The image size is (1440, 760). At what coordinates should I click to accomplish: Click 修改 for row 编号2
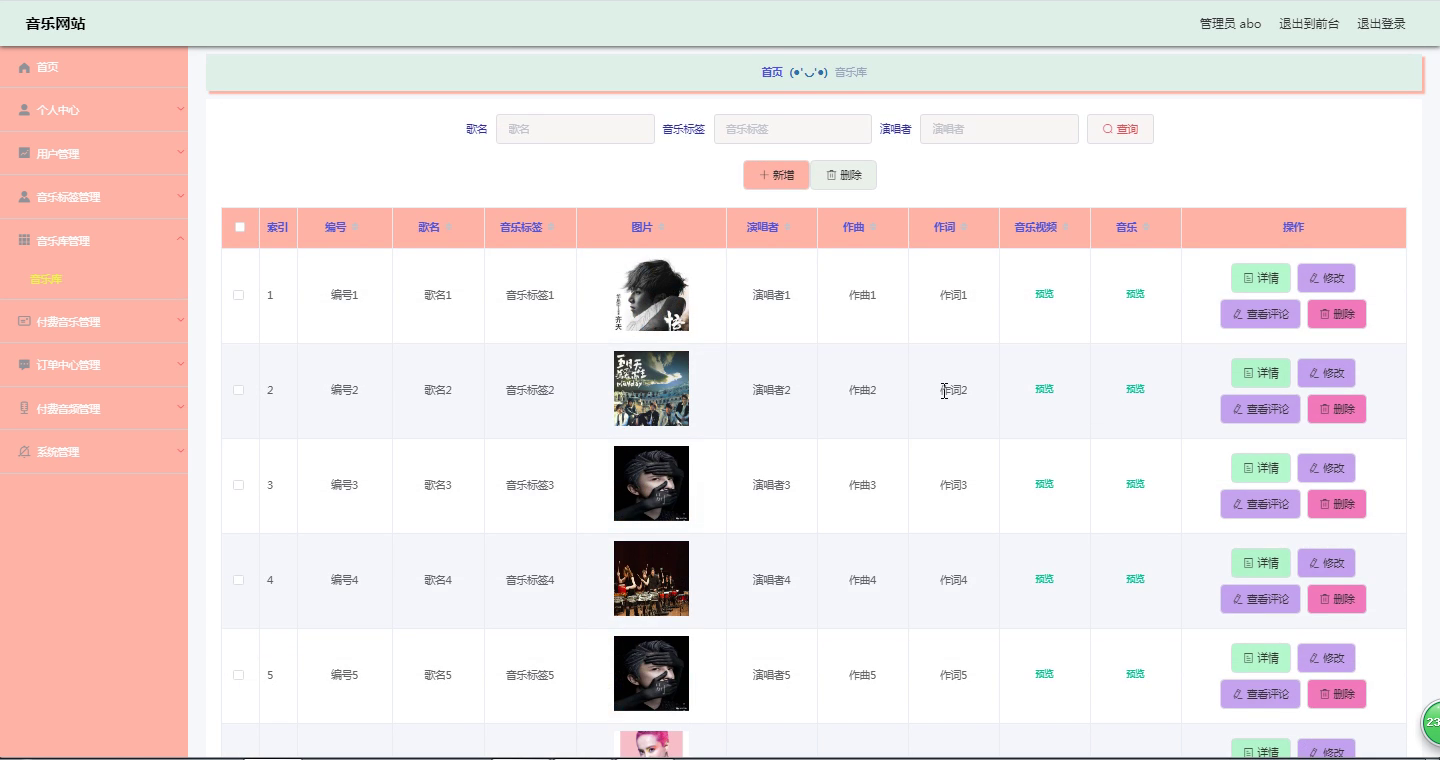(1326, 373)
